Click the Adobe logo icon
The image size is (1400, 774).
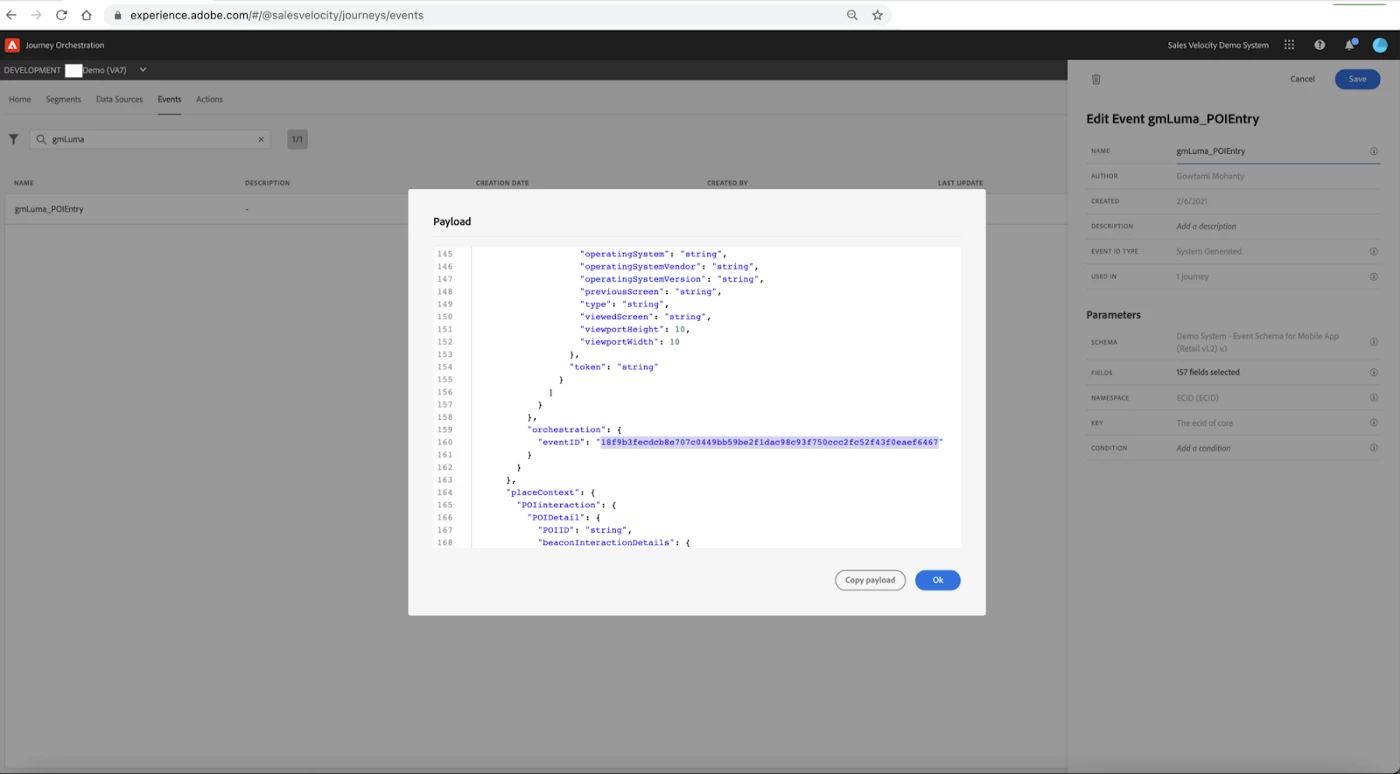click(13, 45)
